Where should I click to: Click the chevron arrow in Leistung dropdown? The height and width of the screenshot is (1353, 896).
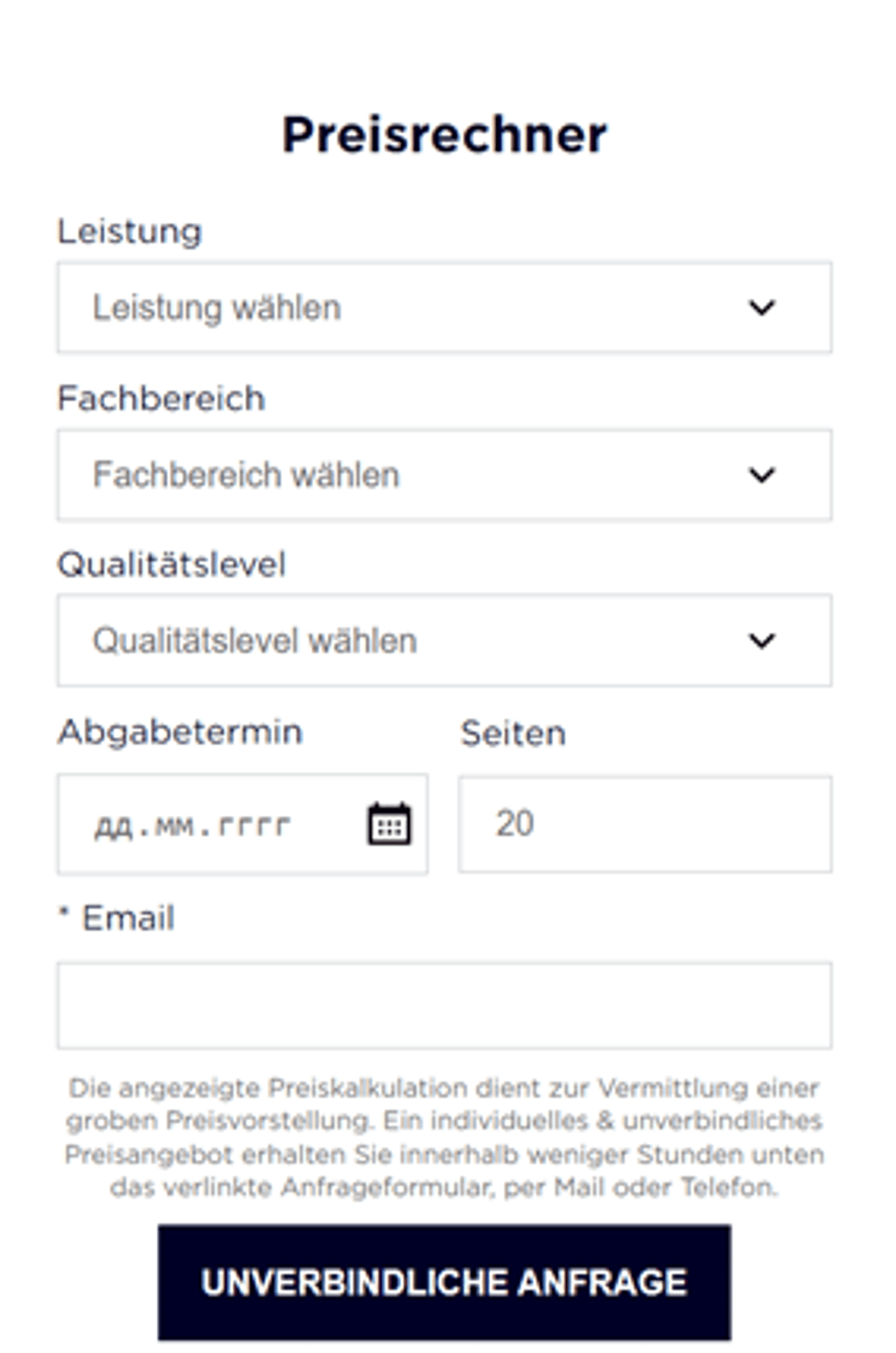761,308
